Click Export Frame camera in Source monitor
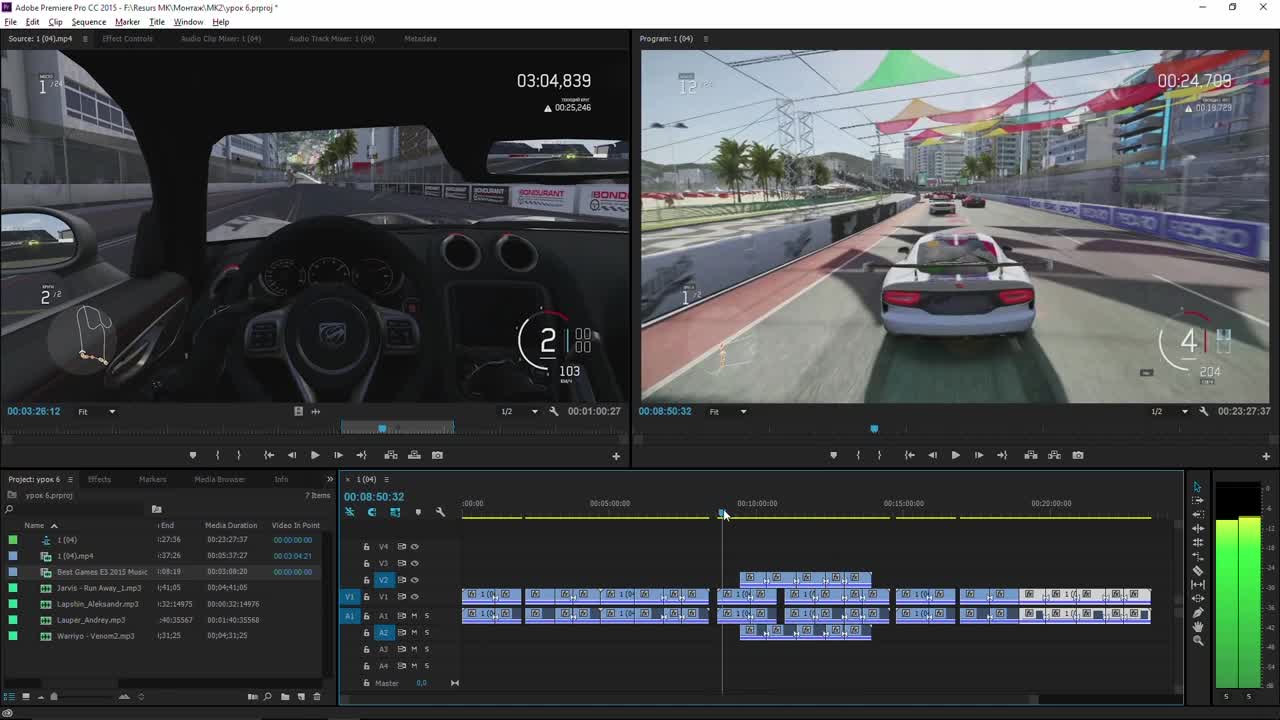 [x=437, y=455]
